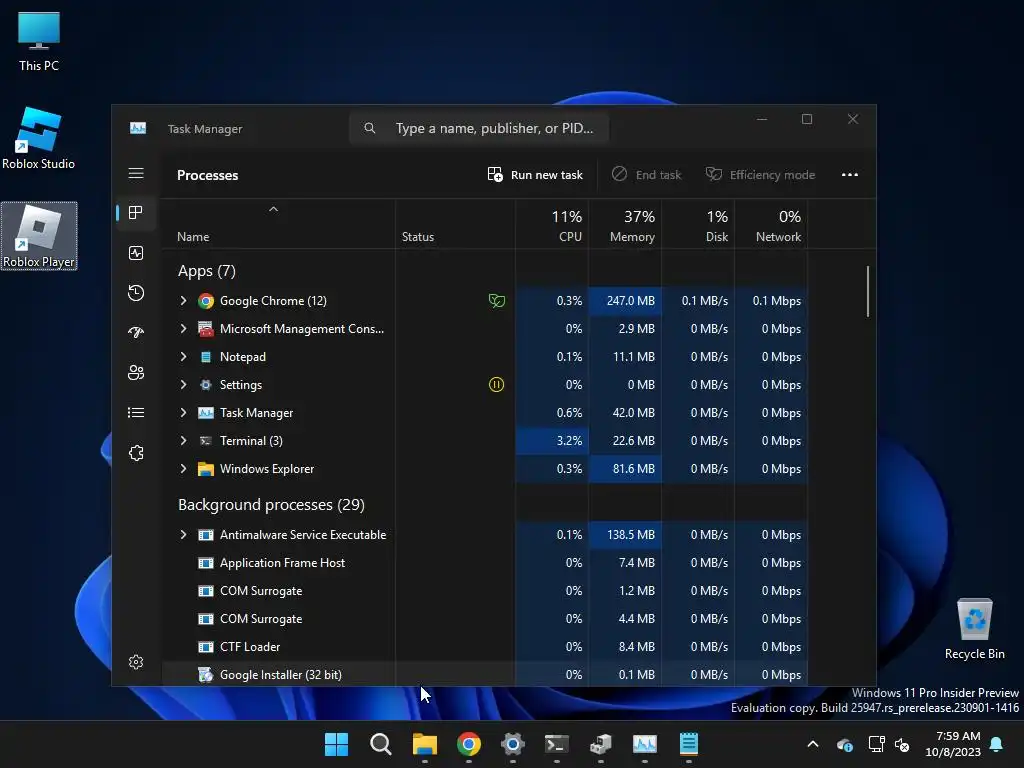The height and width of the screenshot is (768, 1024).
Task: Open the Users sidebar icon
Action: tap(136, 372)
